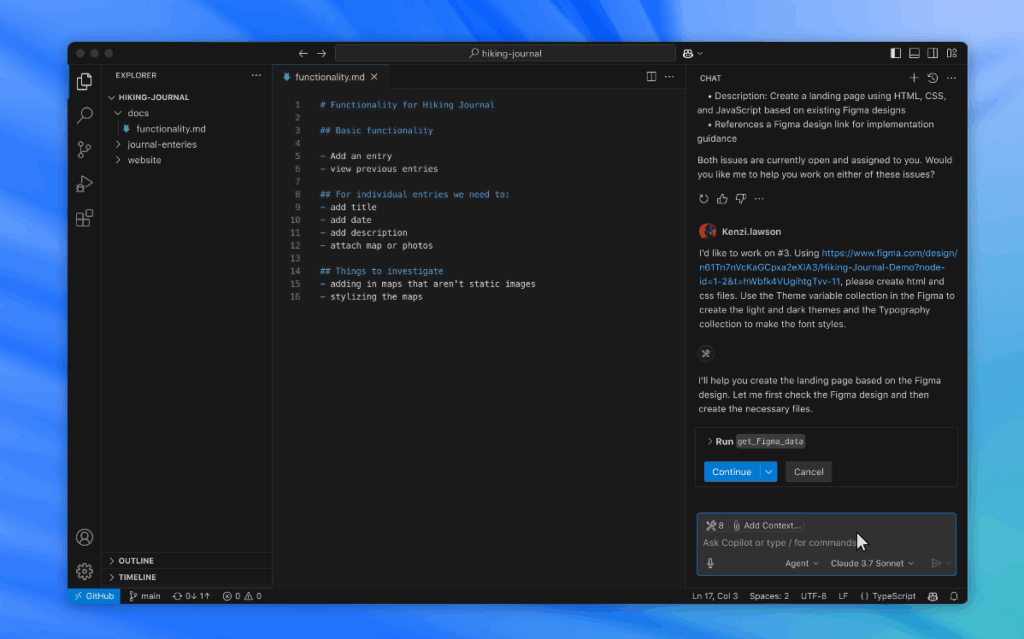This screenshot has height=639, width=1024.
Task: Open the Agent mode dropdown
Action: click(x=801, y=563)
